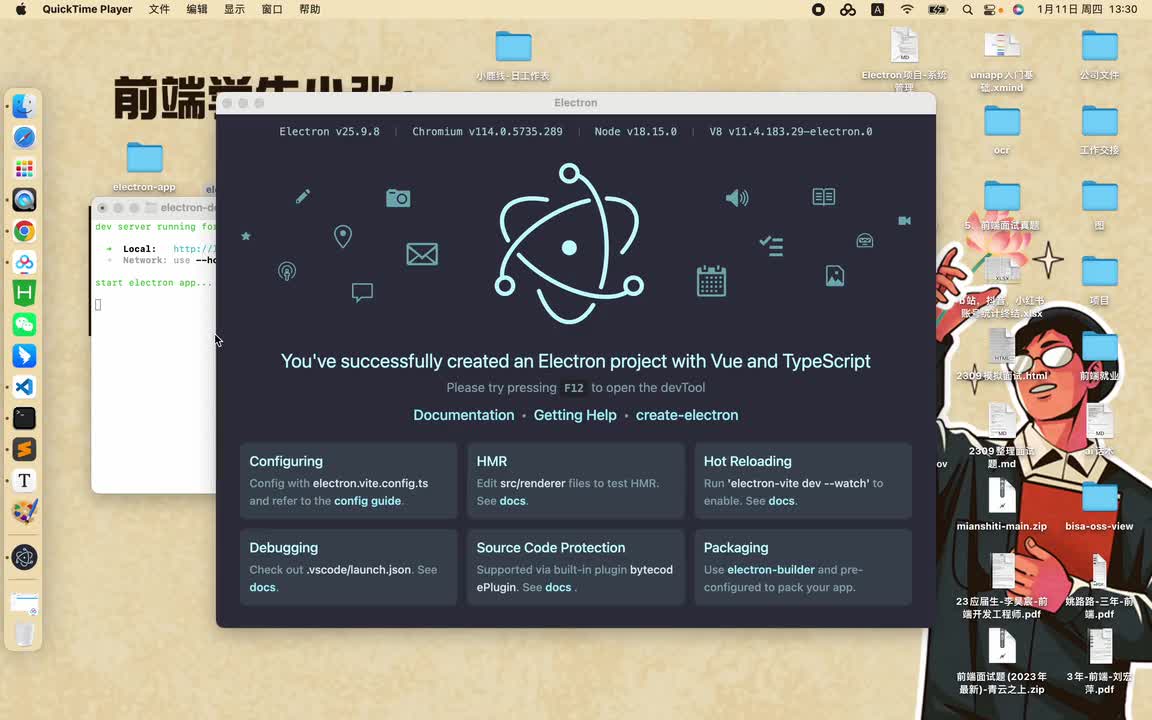
Task: Follow the config guide link
Action: 367,501
